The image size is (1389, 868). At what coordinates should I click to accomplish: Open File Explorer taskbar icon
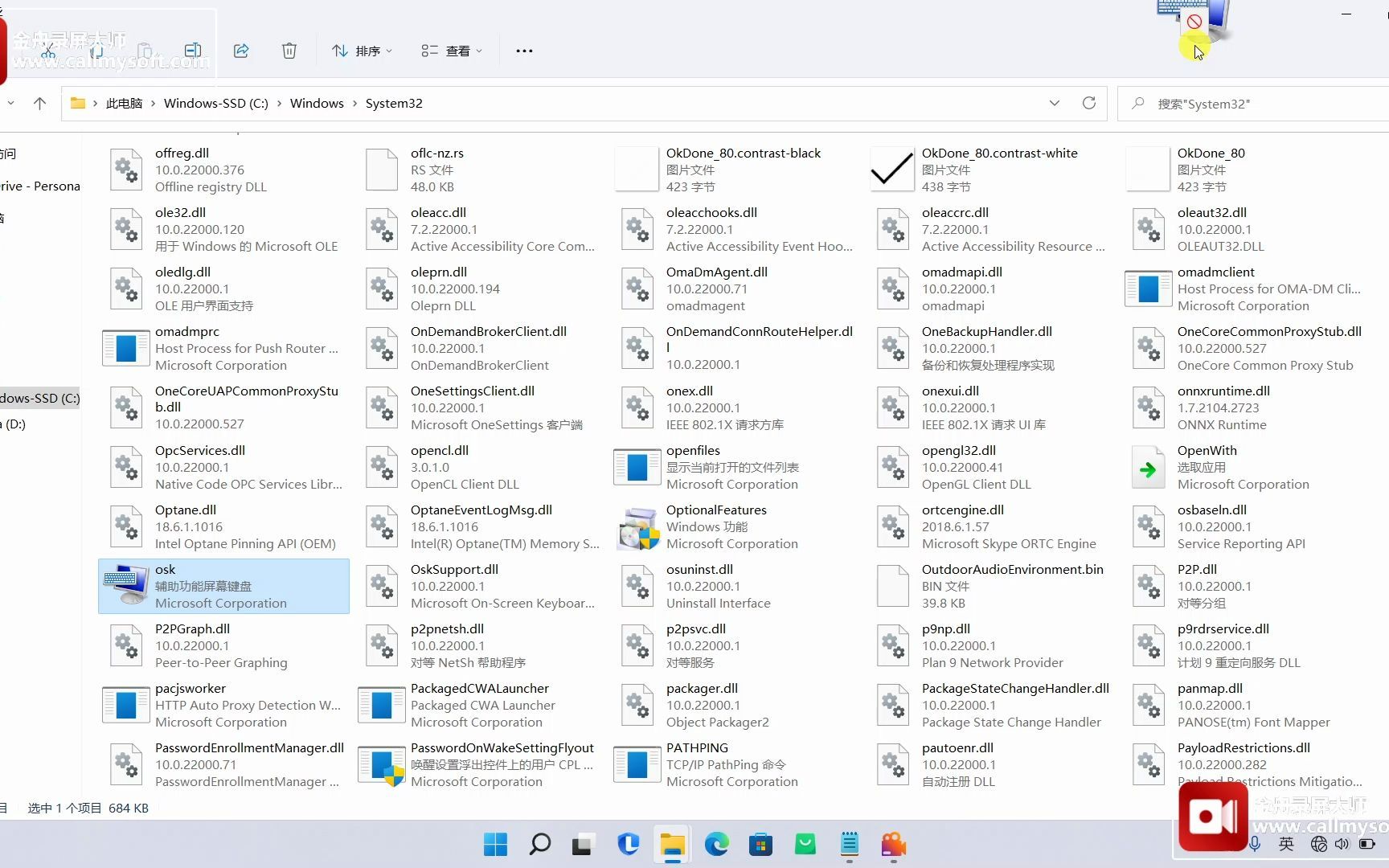click(672, 844)
